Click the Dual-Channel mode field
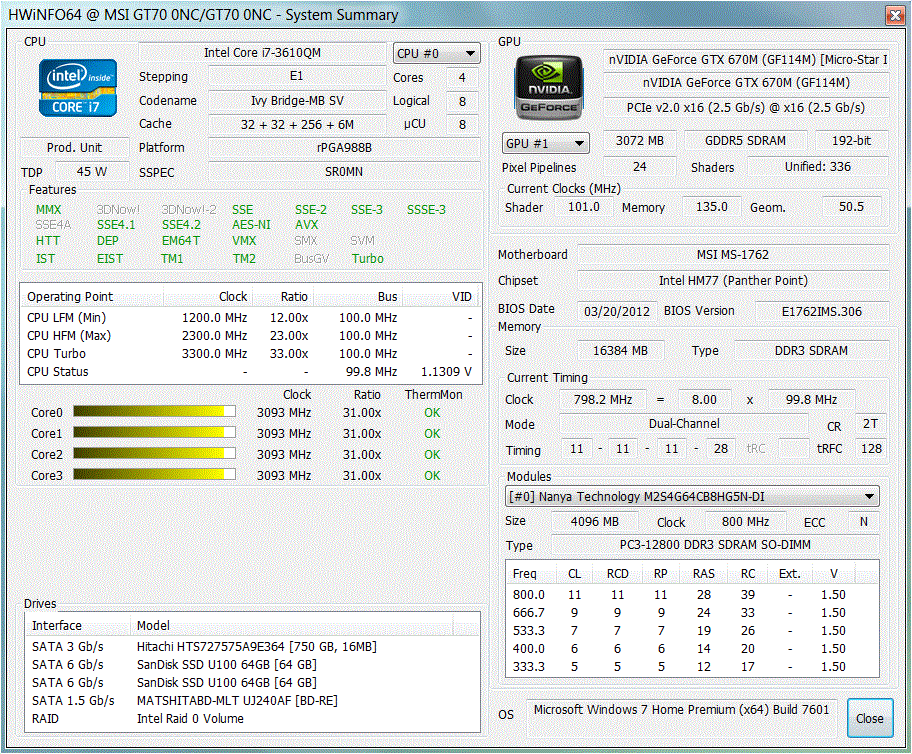 point(684,424)
